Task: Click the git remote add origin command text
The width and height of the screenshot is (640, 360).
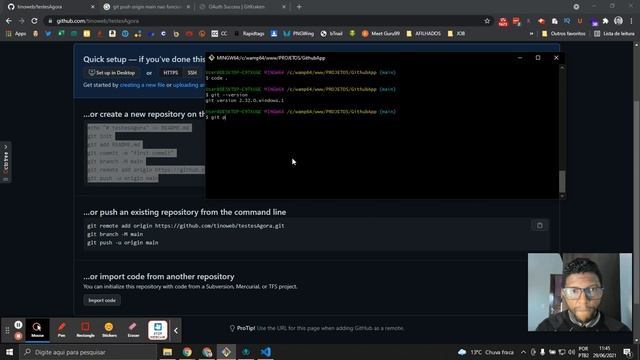Action: (x=185, y=226)
